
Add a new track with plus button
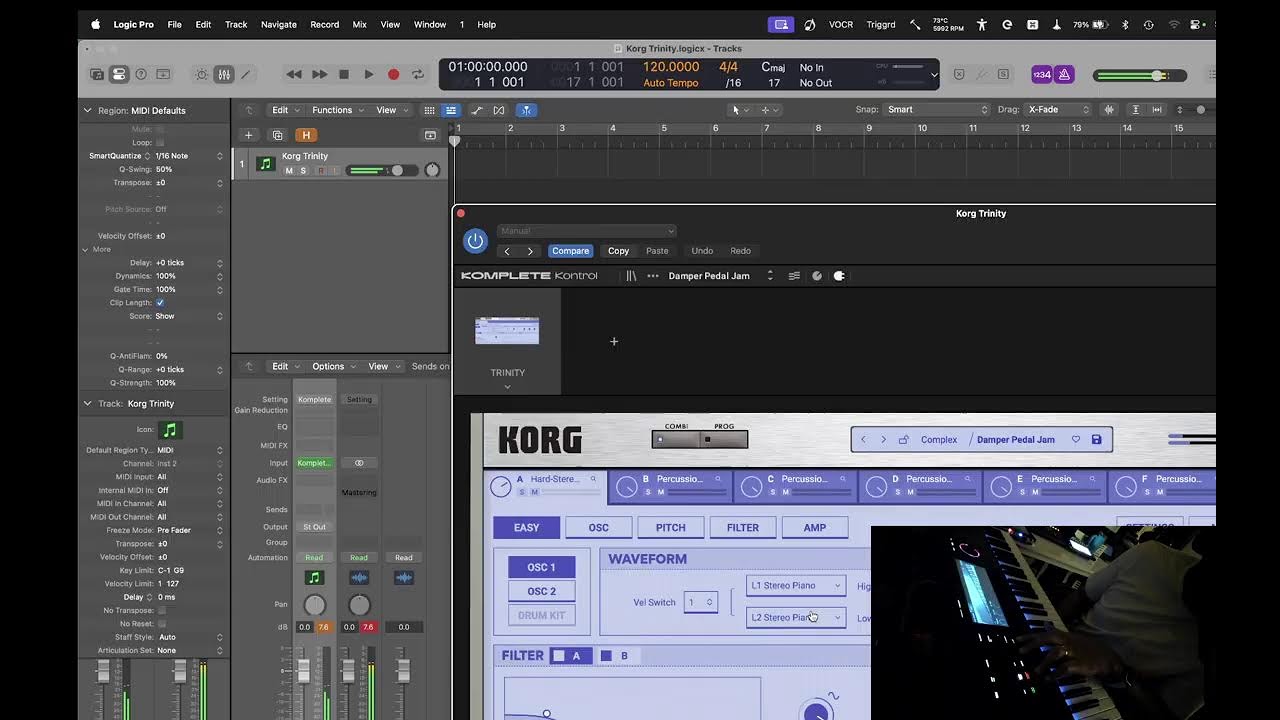point(248,135)
